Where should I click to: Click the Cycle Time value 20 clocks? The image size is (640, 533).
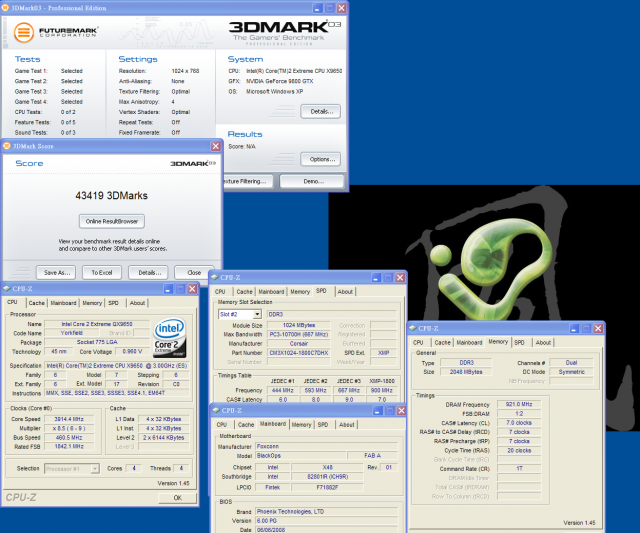(x=519, y=451)
